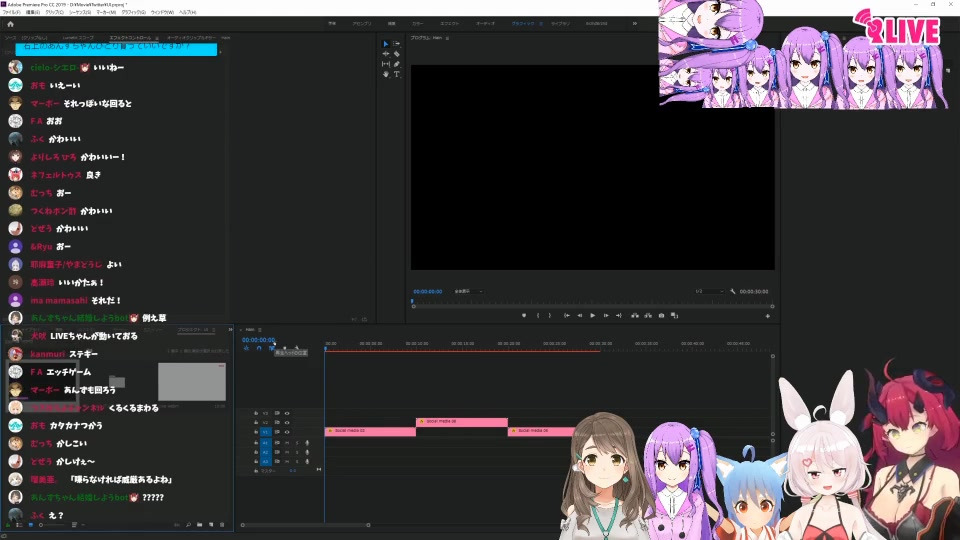960x540 pixels.
Task: Click the timeline ruler playhead marker
Action: pos(325,348)
